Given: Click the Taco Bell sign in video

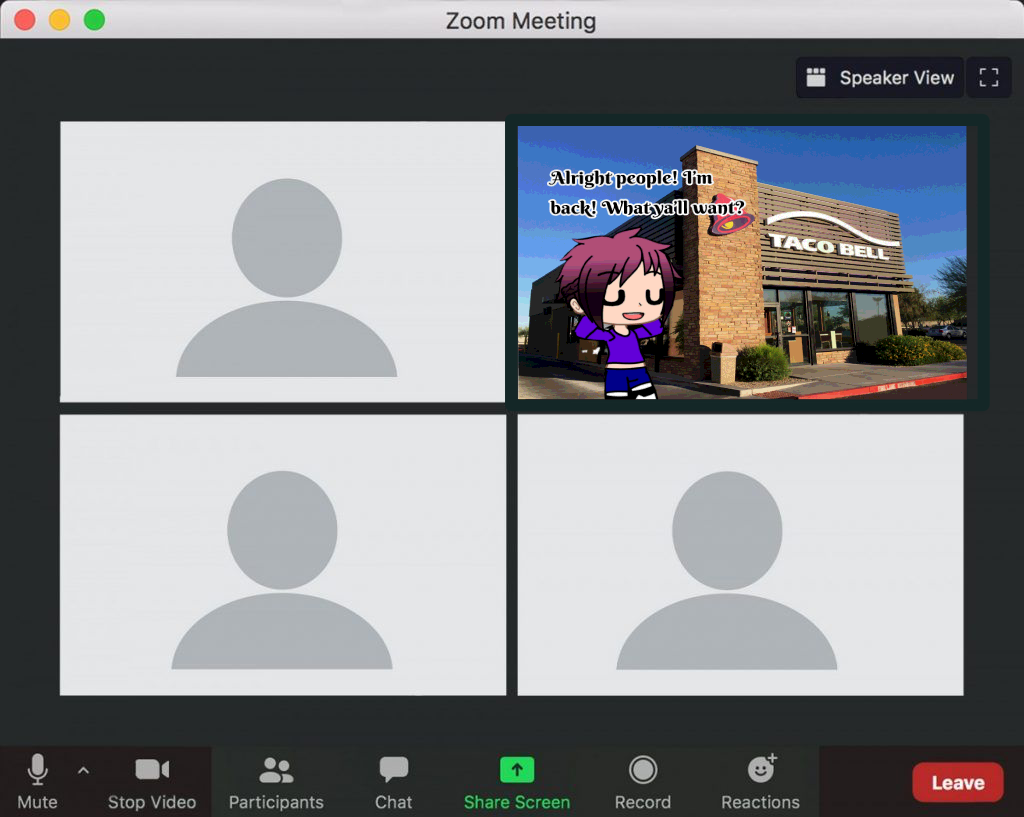Looking at the screenshot, I should click(826, 243).
